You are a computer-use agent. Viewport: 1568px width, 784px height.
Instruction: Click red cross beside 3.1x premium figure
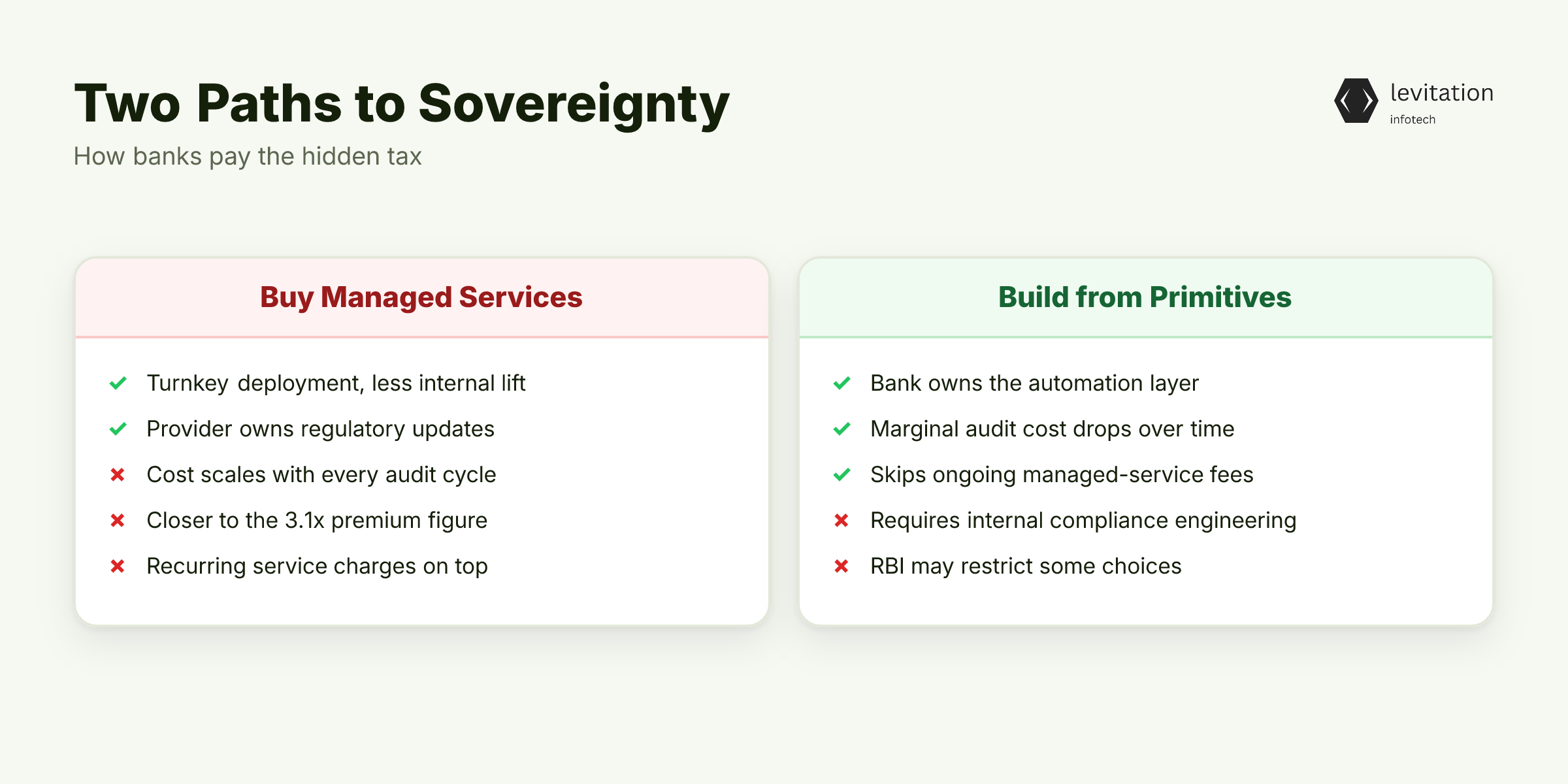point(118,520)
